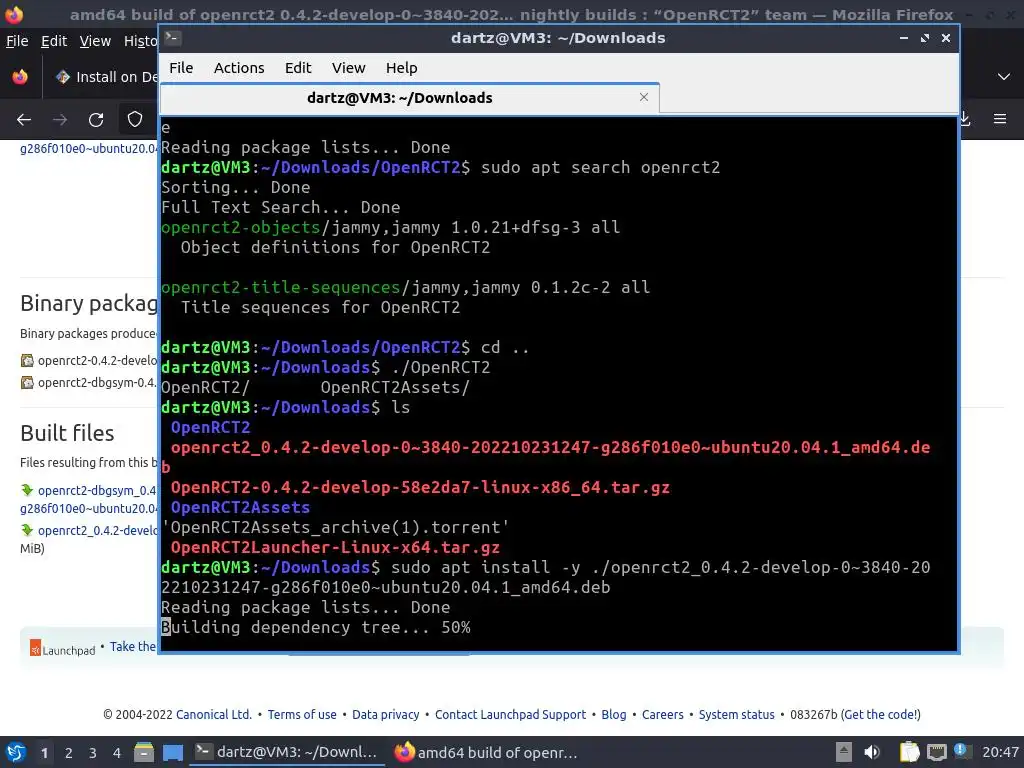Open Firefox View menu
Viewport: 1024px width, 768px height.
tap(95, 41)
